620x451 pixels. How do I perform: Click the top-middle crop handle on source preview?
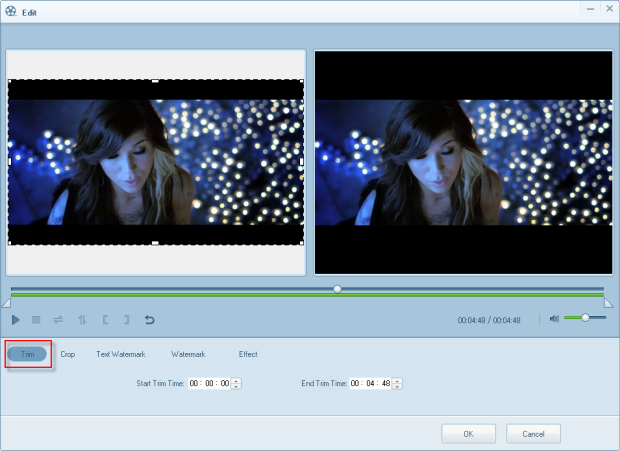[x=155, y=81]
